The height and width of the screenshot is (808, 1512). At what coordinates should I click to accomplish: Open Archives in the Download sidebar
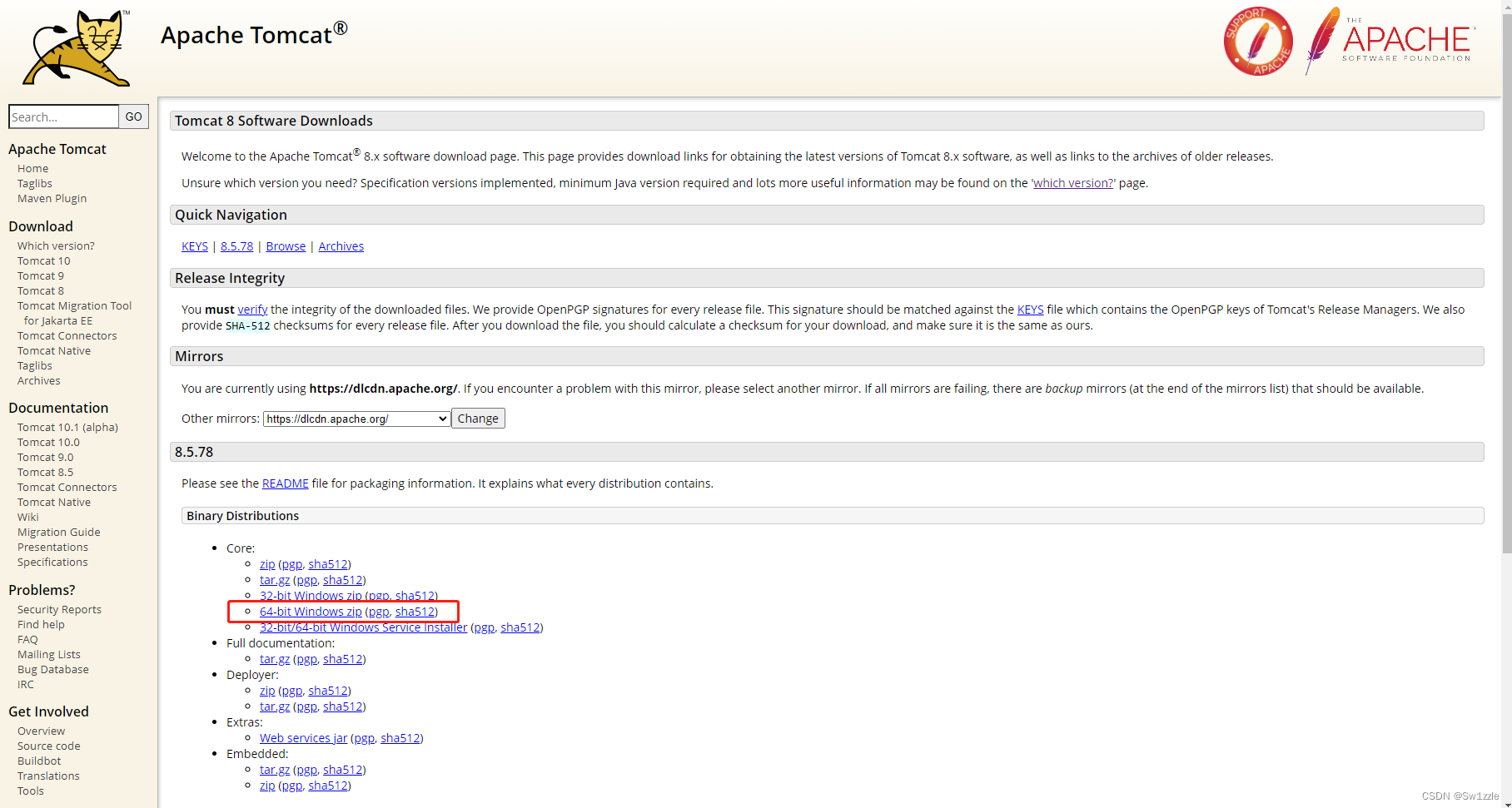click(39, 380)
